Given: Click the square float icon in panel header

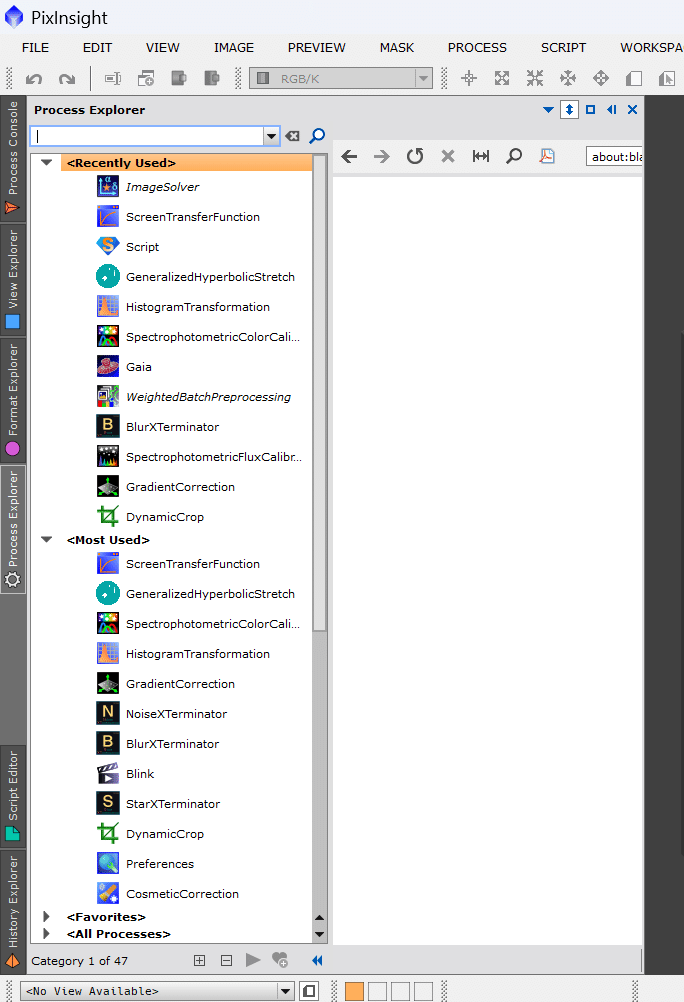Looking at the screenshot, I should click(x=591, y=110).
